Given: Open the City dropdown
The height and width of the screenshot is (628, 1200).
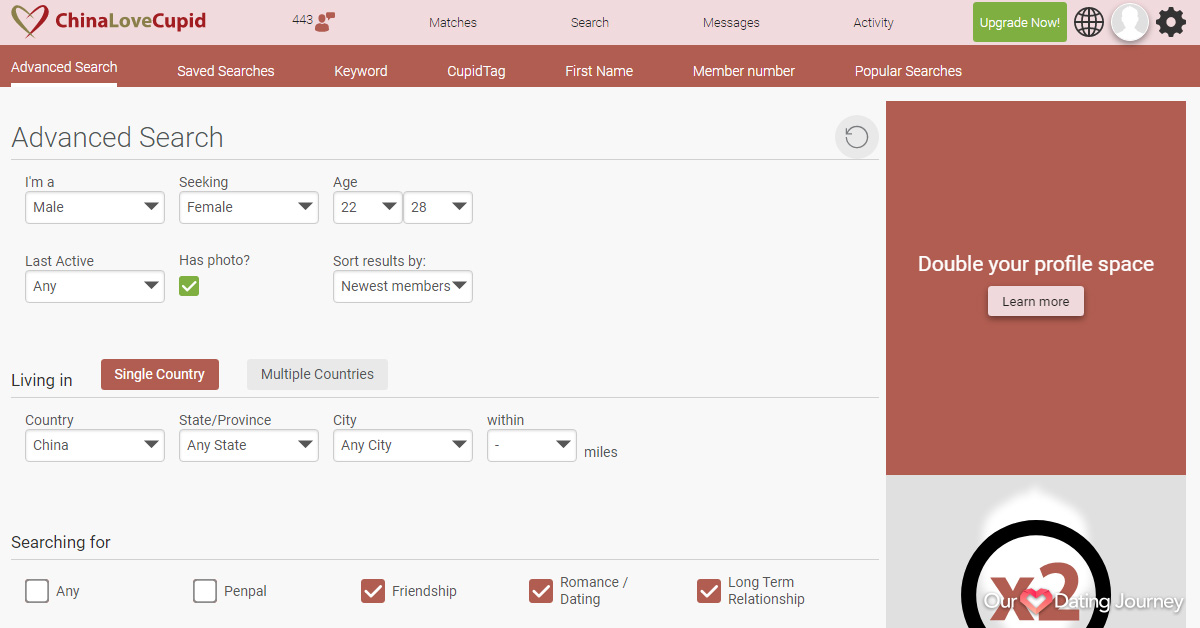Looking at the screenshot, I should tap(403, 445).
